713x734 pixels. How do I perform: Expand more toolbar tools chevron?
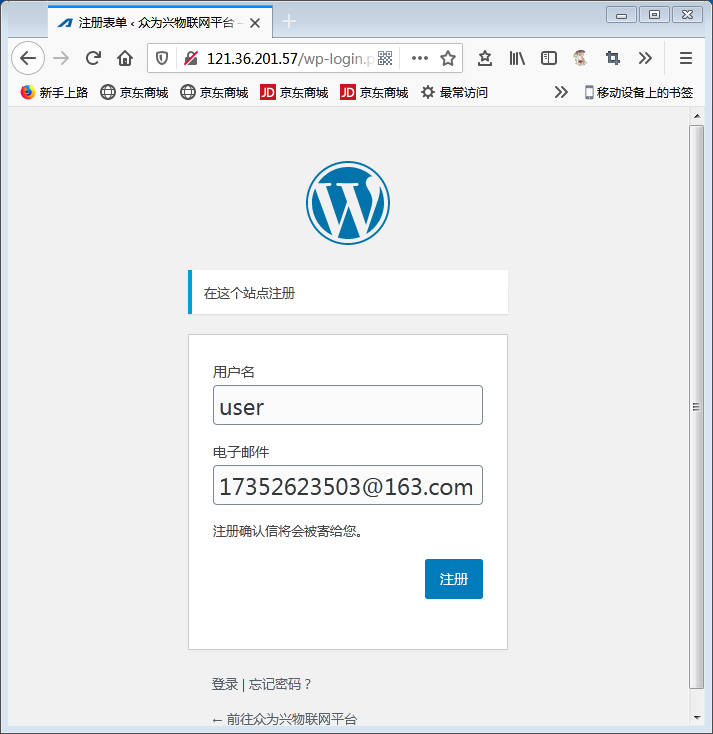coord(645,58)
